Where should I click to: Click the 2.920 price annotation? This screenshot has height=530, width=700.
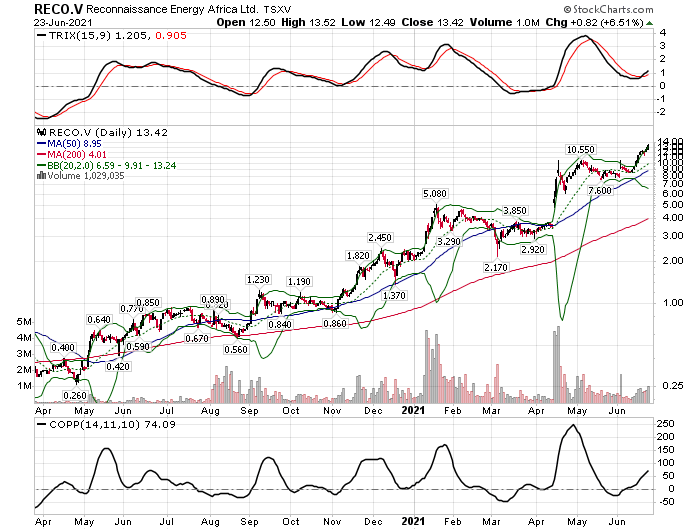[x=533, y=250]
